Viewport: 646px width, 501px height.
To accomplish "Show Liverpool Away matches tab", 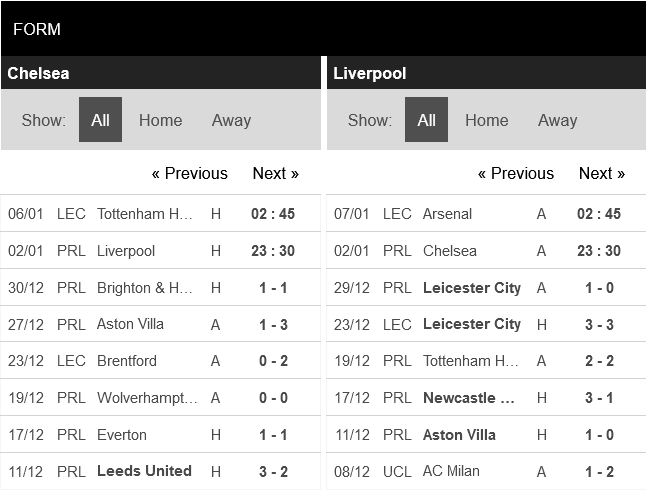I will tap(557, 120).
